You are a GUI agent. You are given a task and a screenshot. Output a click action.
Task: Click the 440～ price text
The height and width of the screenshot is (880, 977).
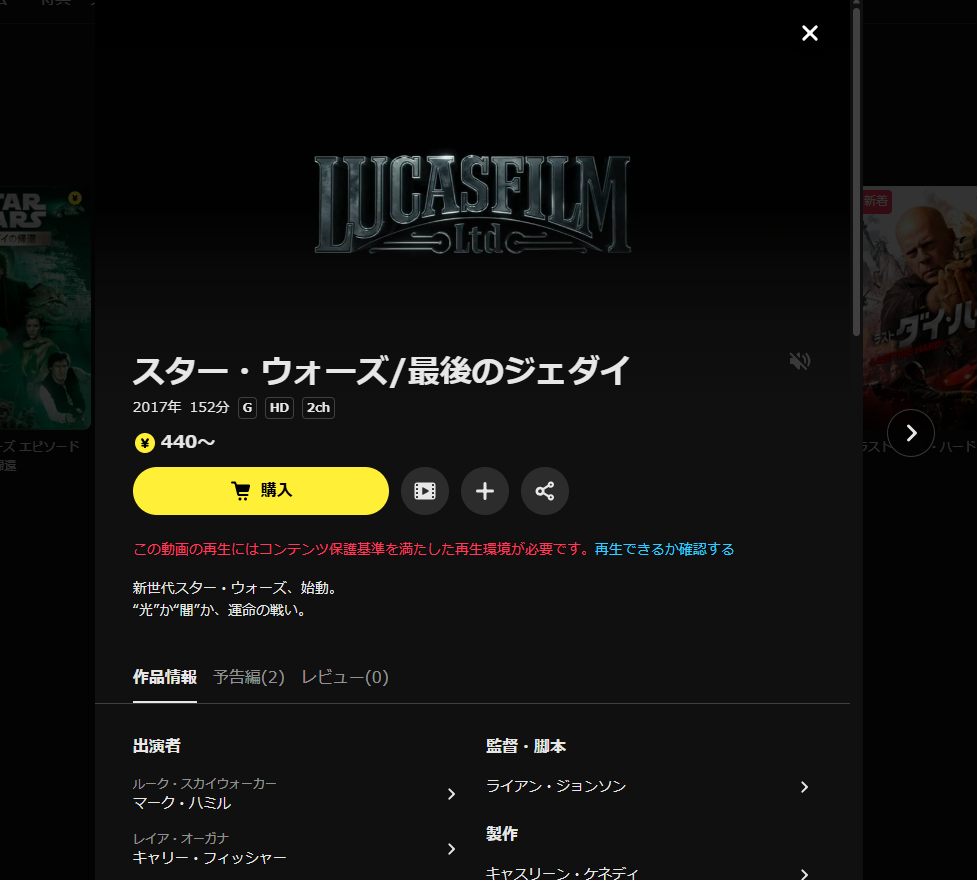188,442
